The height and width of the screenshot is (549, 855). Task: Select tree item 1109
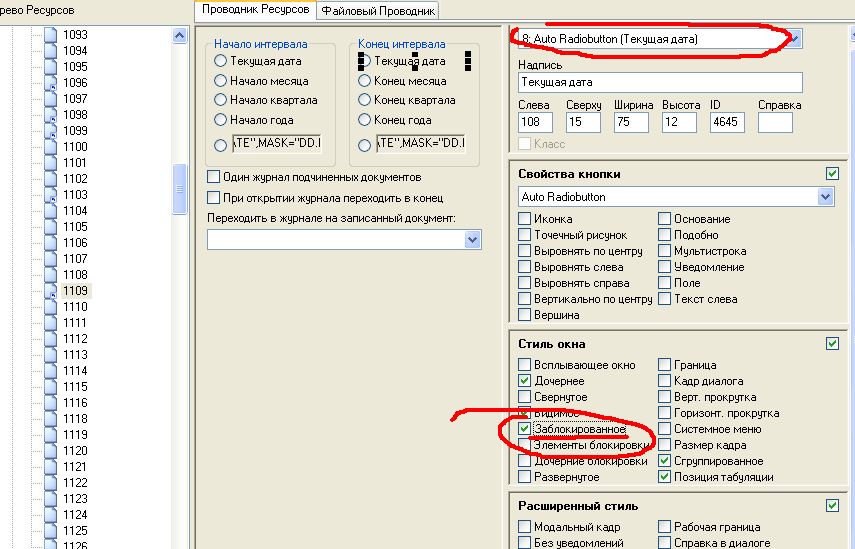tap(75, 291)
